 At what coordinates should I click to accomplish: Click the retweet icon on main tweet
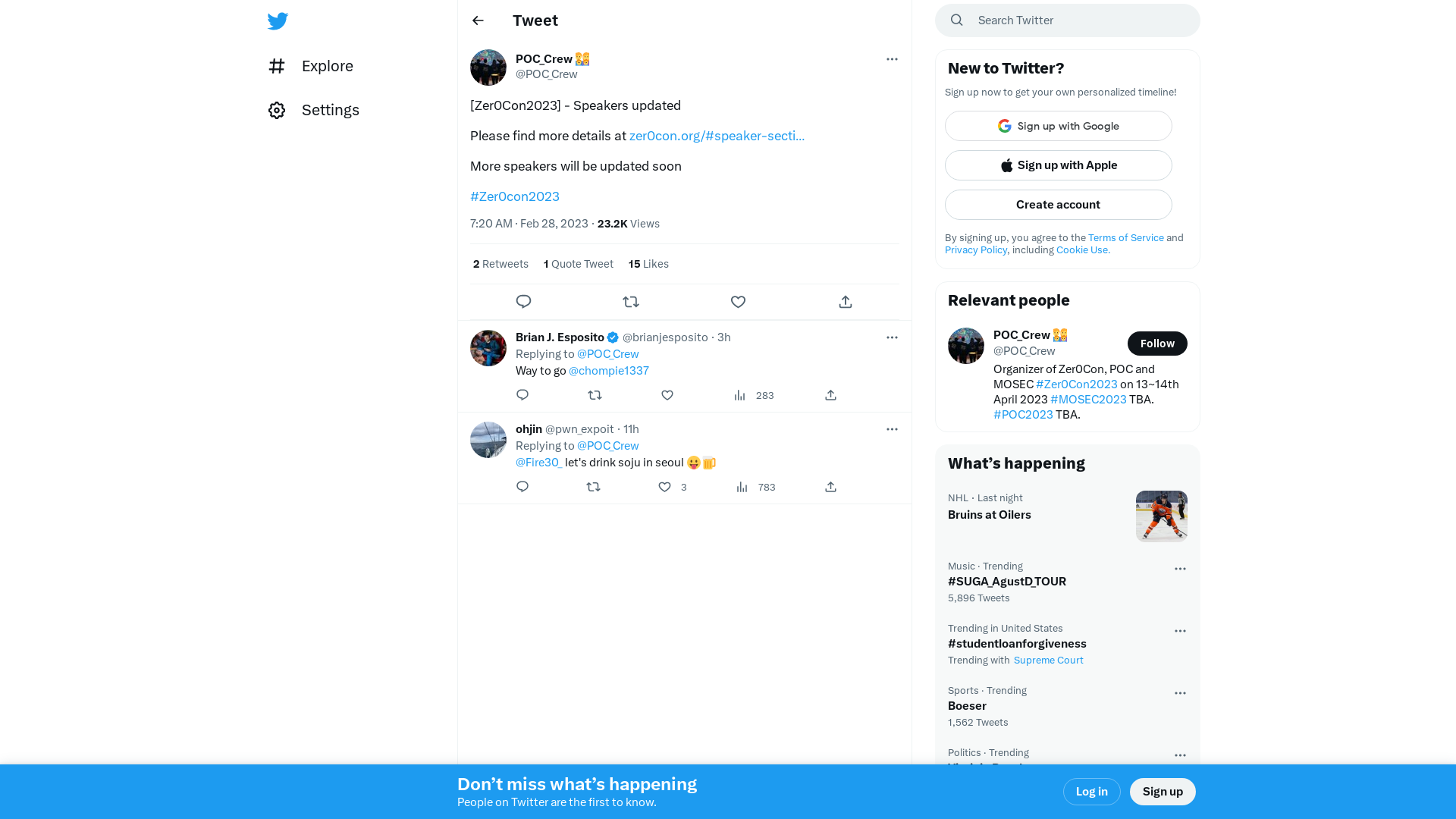630,301
